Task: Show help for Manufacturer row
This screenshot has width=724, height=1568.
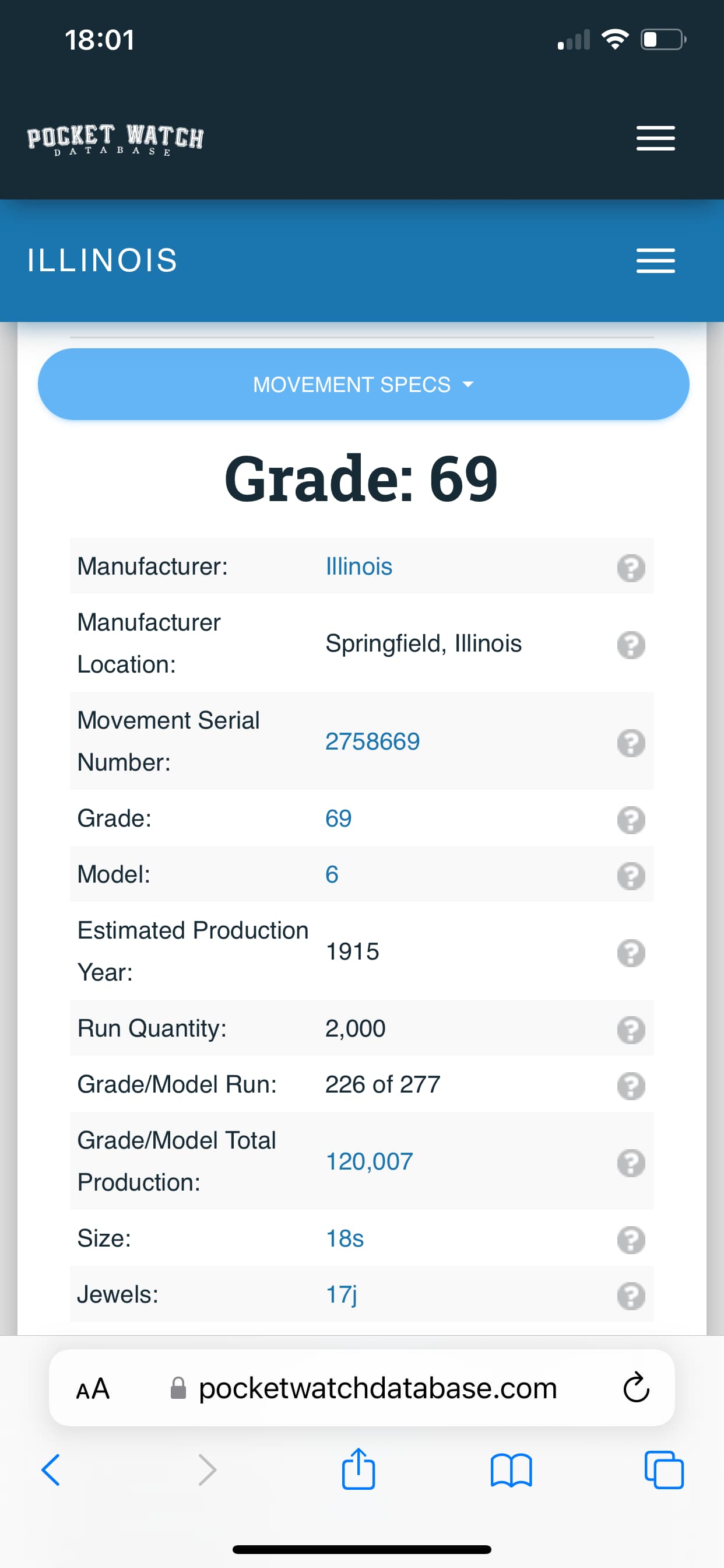Action: [631, 568]
